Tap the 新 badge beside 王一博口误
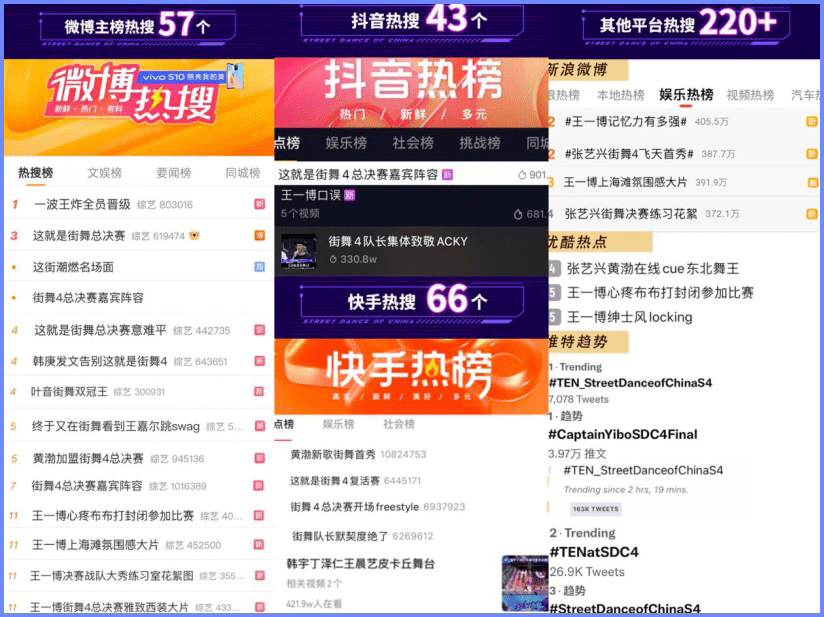The image size is (824, 617). coord(350,197)
